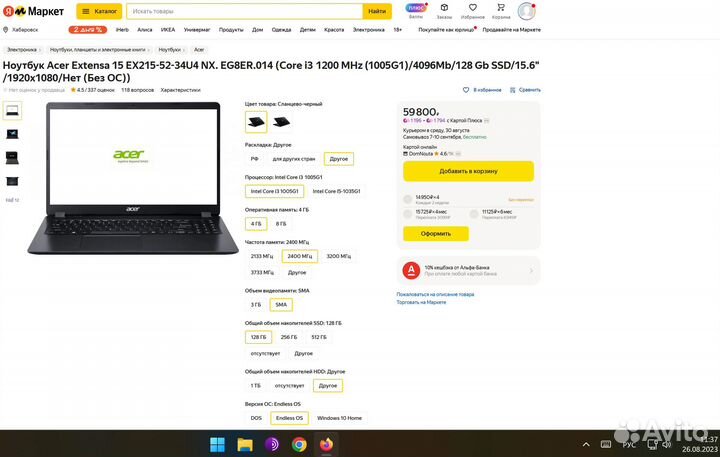Image resolution: width=720 pixels, height=457 pixels.
Task: Expand the Alfa-Bank cashback arrow
Action: [531, 271]
